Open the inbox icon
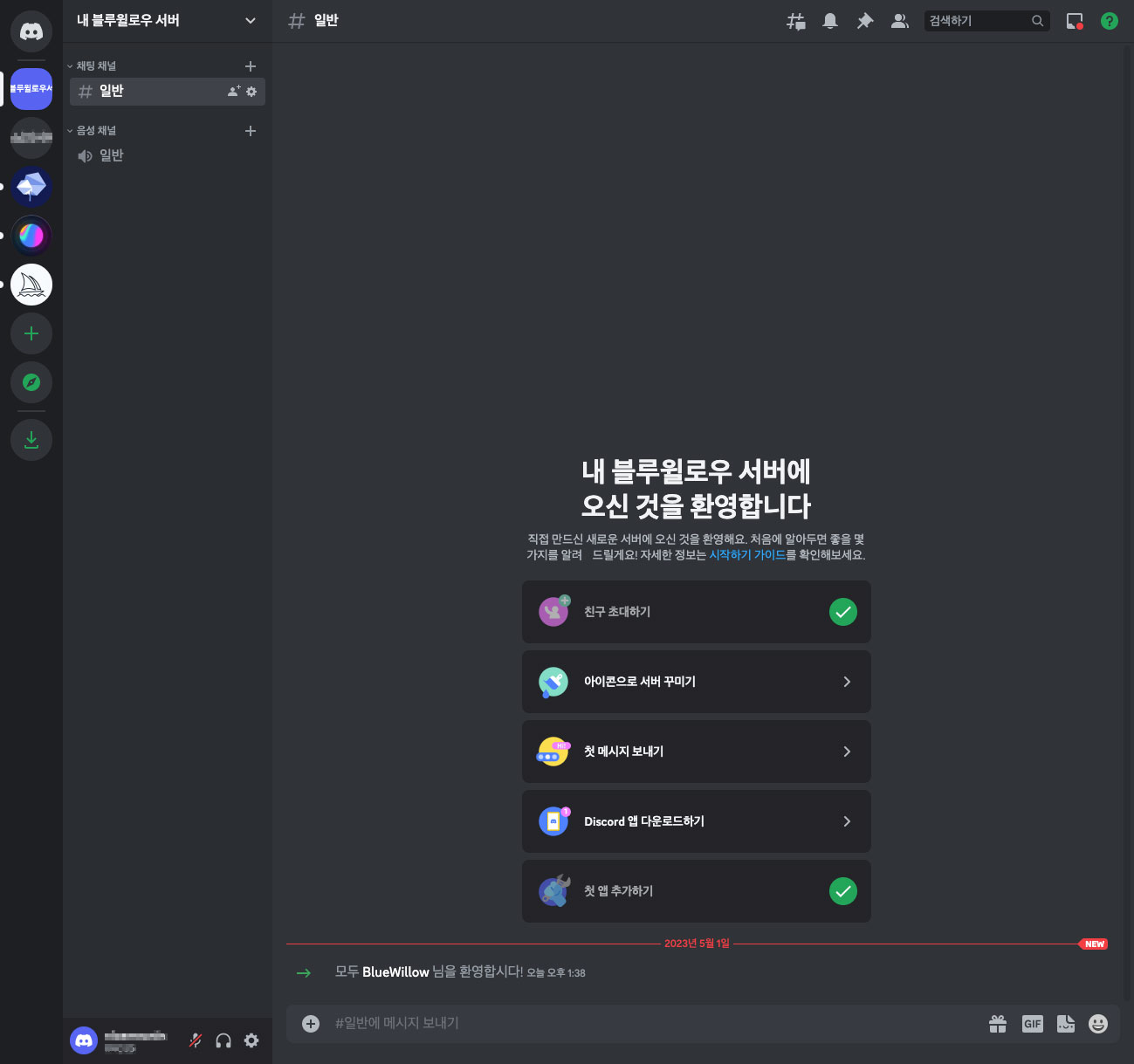This screenshot has width=1134, height=1064. pos(1075,21)
